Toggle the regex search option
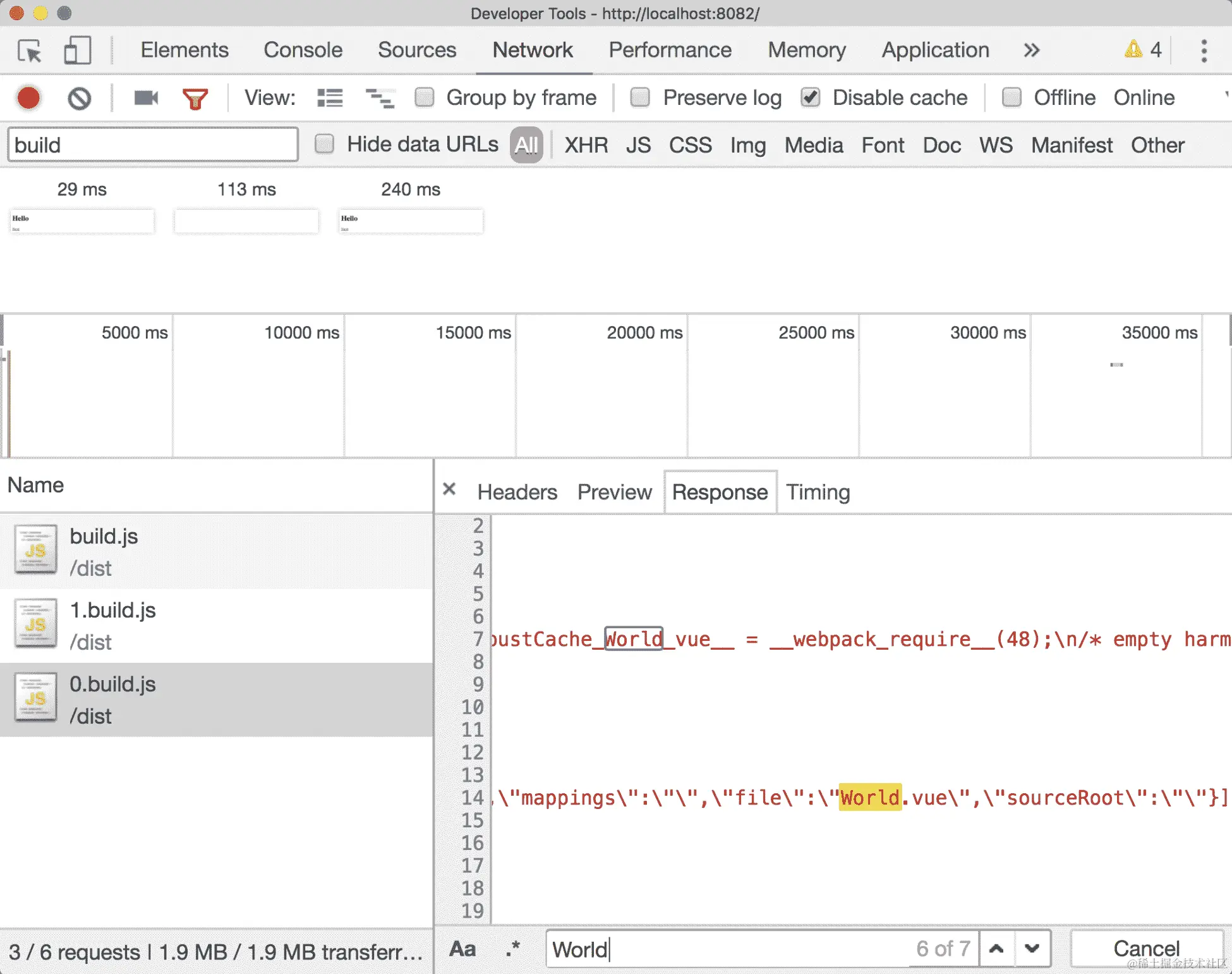This screenshot has width=1232, height=974. 513,949
